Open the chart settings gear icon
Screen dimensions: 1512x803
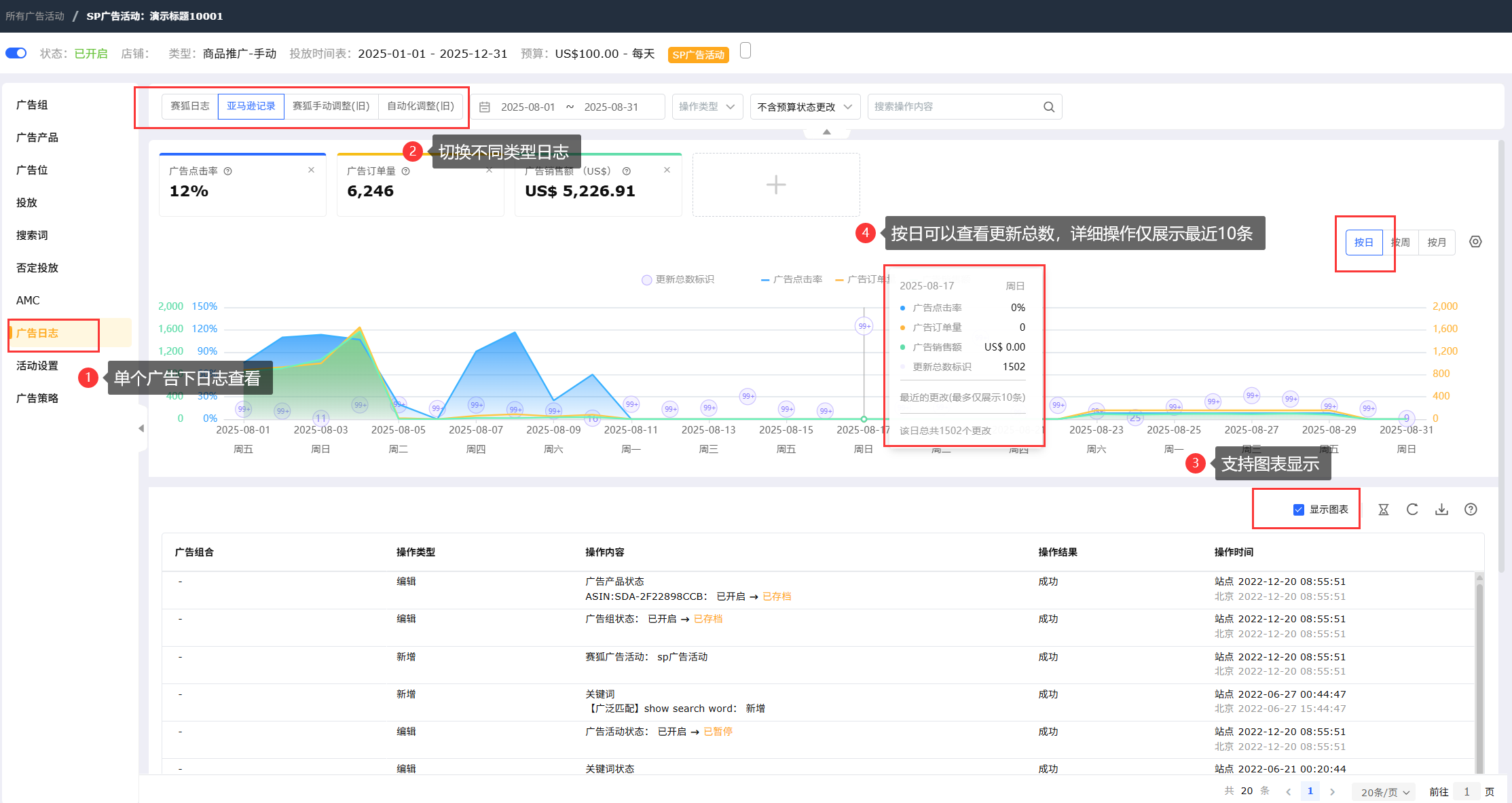coord(1475,242)
